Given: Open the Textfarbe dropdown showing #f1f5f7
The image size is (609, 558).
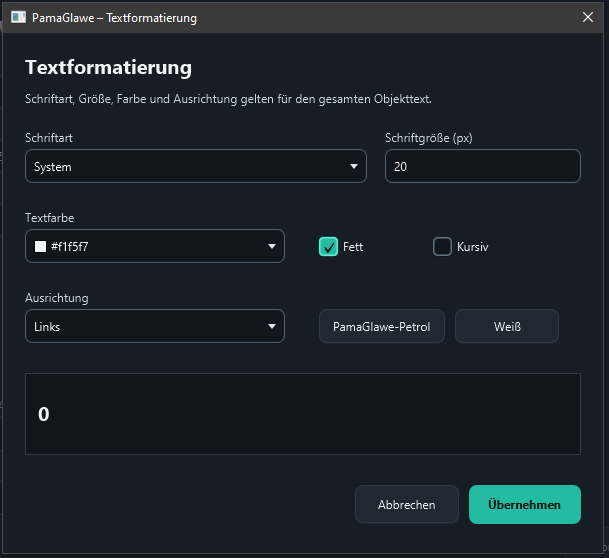Looking at the screenshot, I should click(x=155, y=246).
